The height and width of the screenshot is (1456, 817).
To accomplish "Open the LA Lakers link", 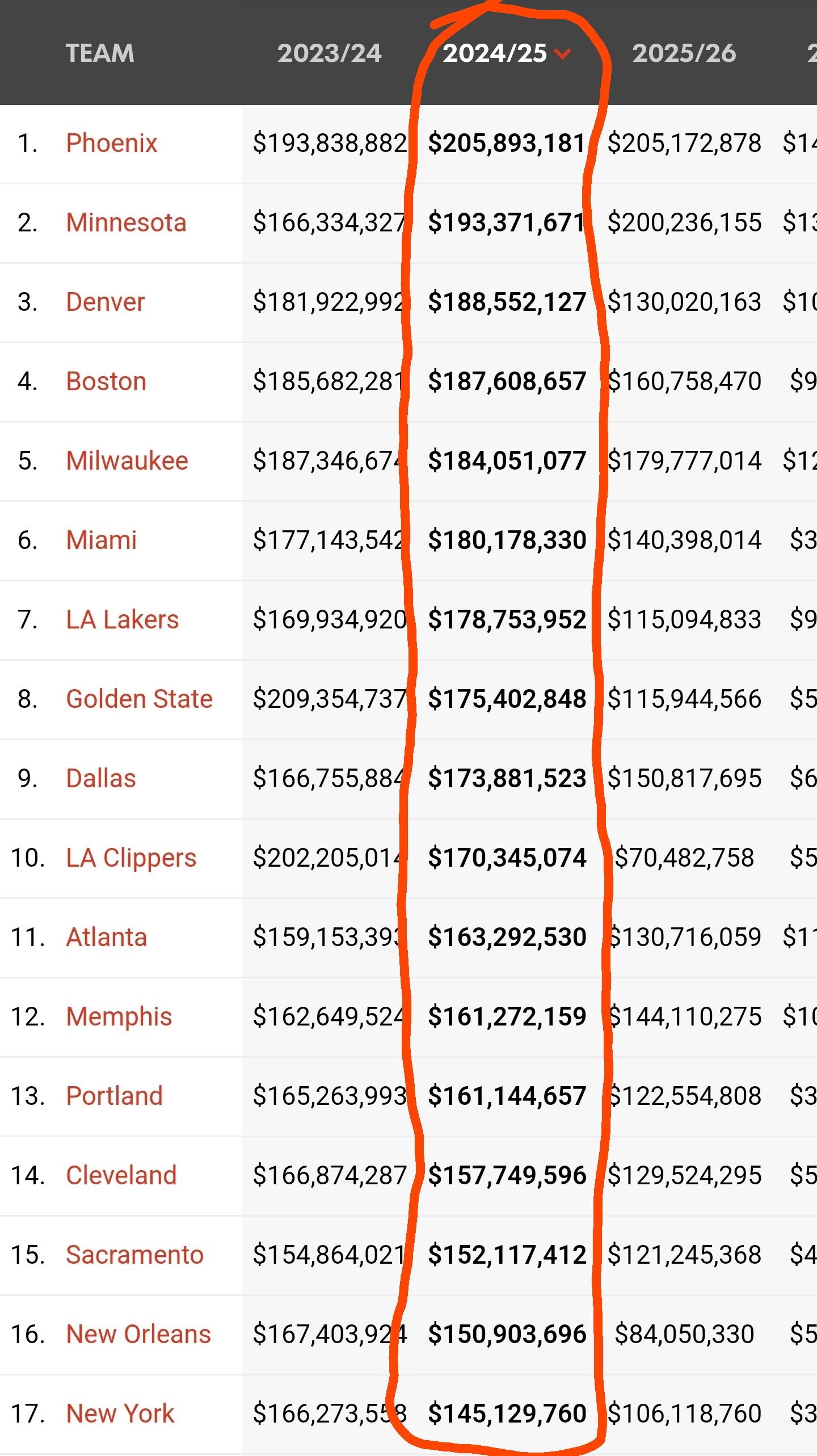I will pyautogui.click(x=122, y=619).
